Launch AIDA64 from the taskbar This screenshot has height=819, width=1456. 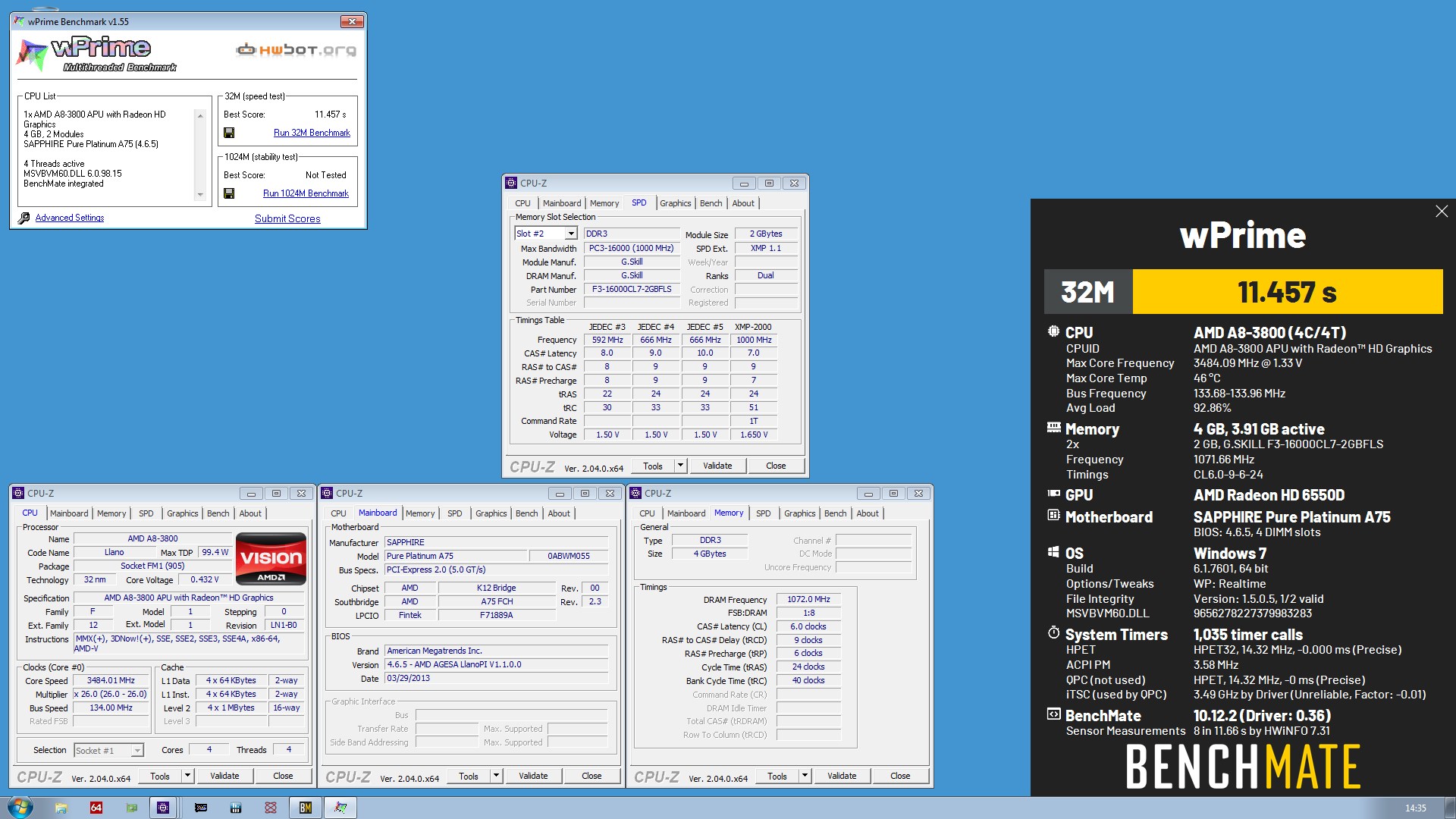click(x=96, y=808)
